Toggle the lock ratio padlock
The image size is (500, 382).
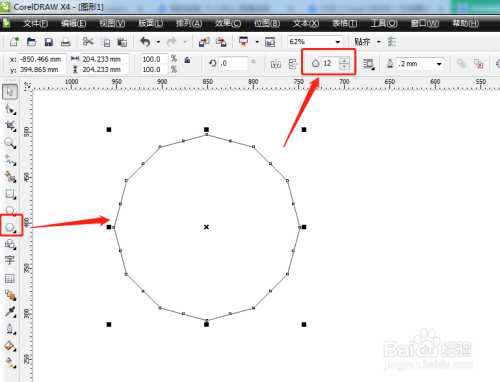click(187, 60)
